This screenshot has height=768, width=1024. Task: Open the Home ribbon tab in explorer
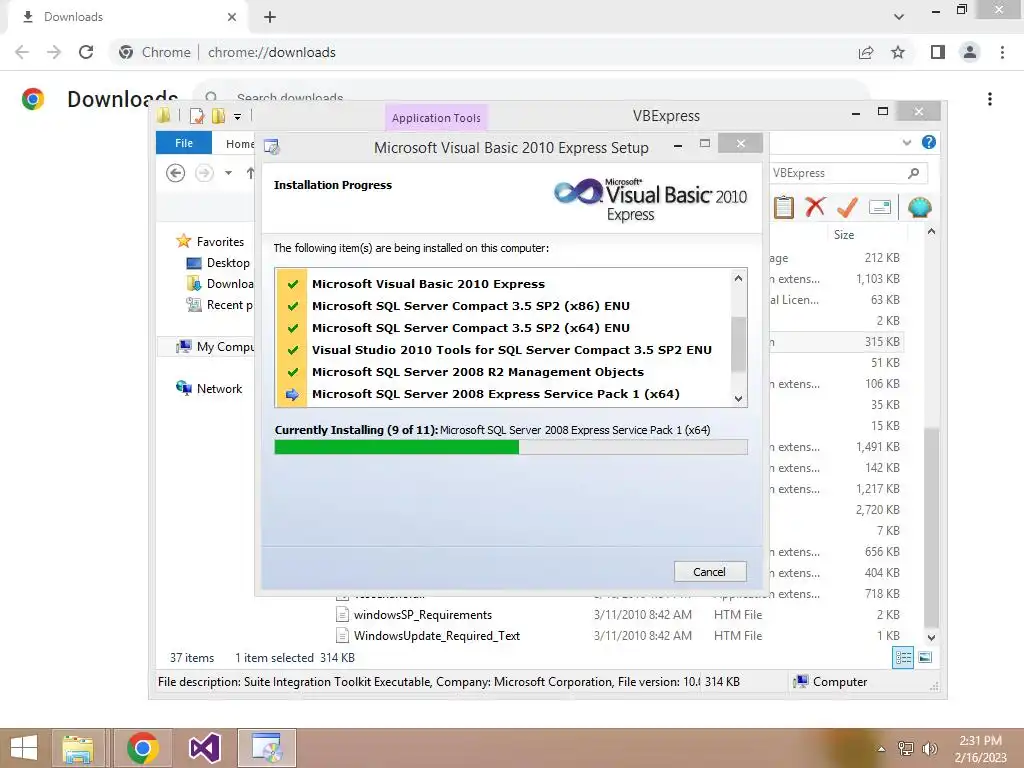point(239,144)
